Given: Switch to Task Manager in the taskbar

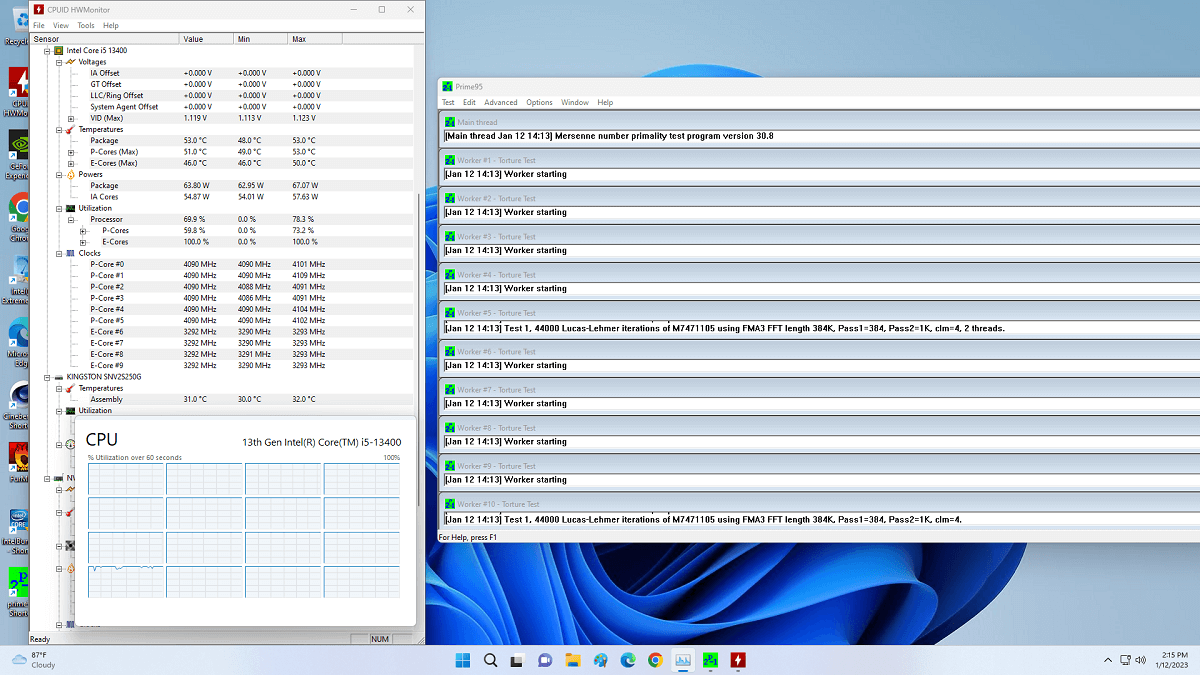Looking at the screenshot, I should 683,660.
